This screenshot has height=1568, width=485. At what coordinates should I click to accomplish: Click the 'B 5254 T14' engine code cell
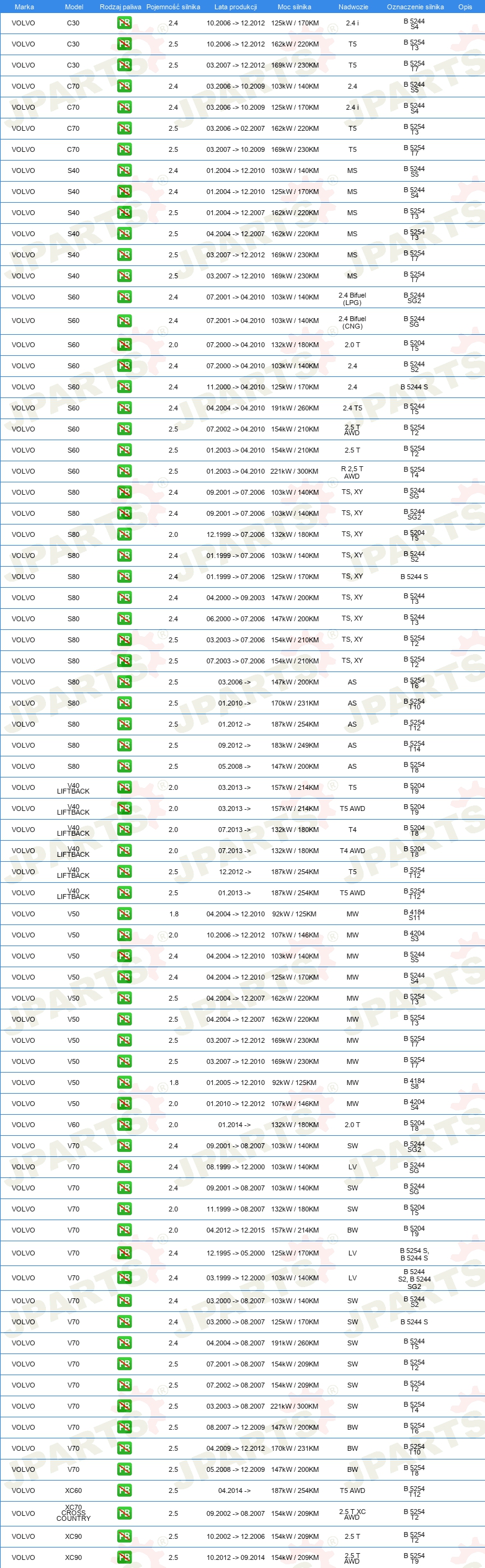pyautogui.click(x=414, y=746)
